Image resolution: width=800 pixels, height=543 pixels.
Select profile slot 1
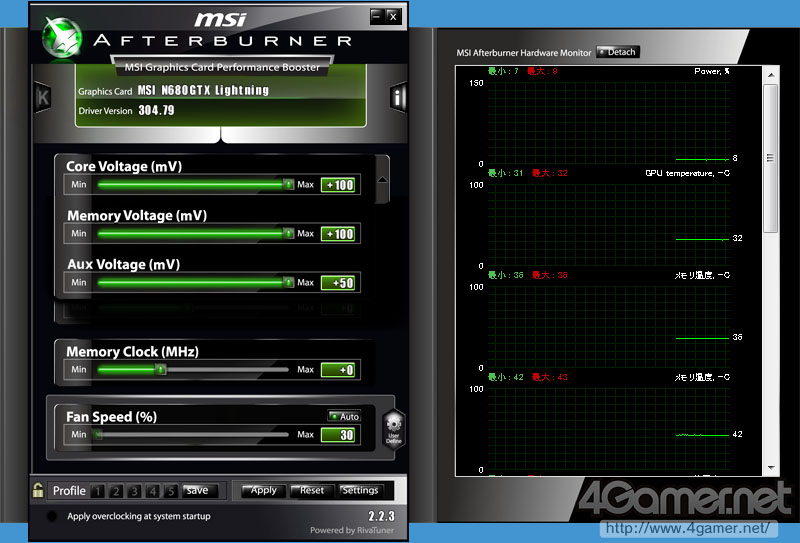coord(97,491)
